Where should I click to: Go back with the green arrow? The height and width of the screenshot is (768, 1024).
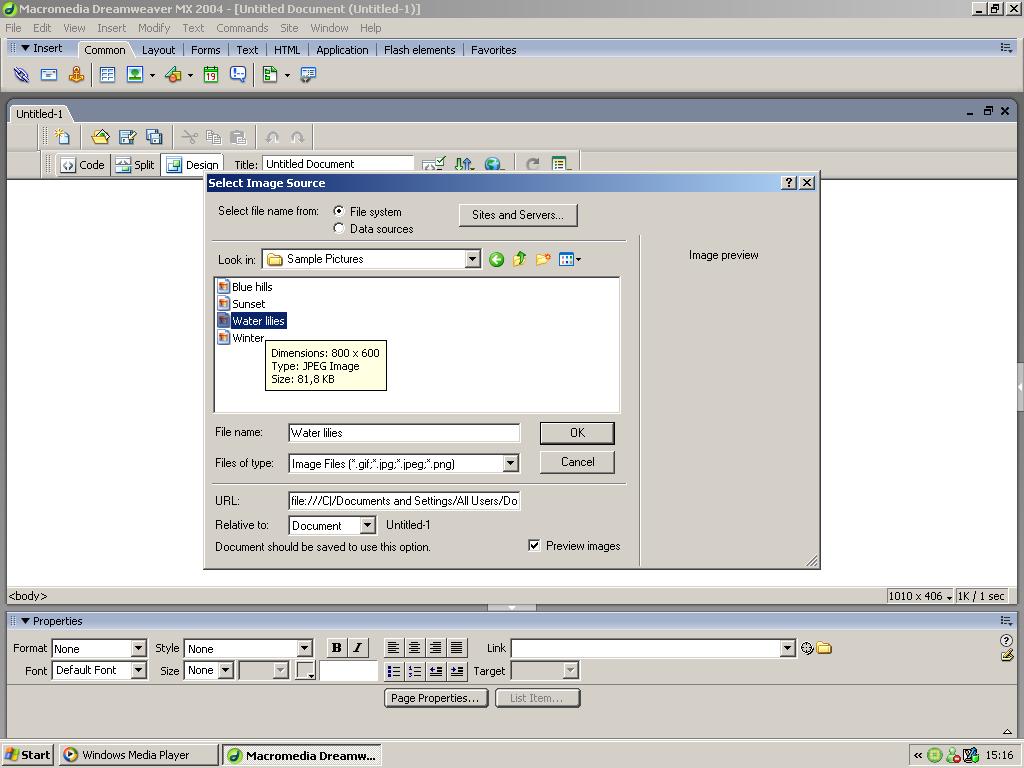click(x=496, y=260)
